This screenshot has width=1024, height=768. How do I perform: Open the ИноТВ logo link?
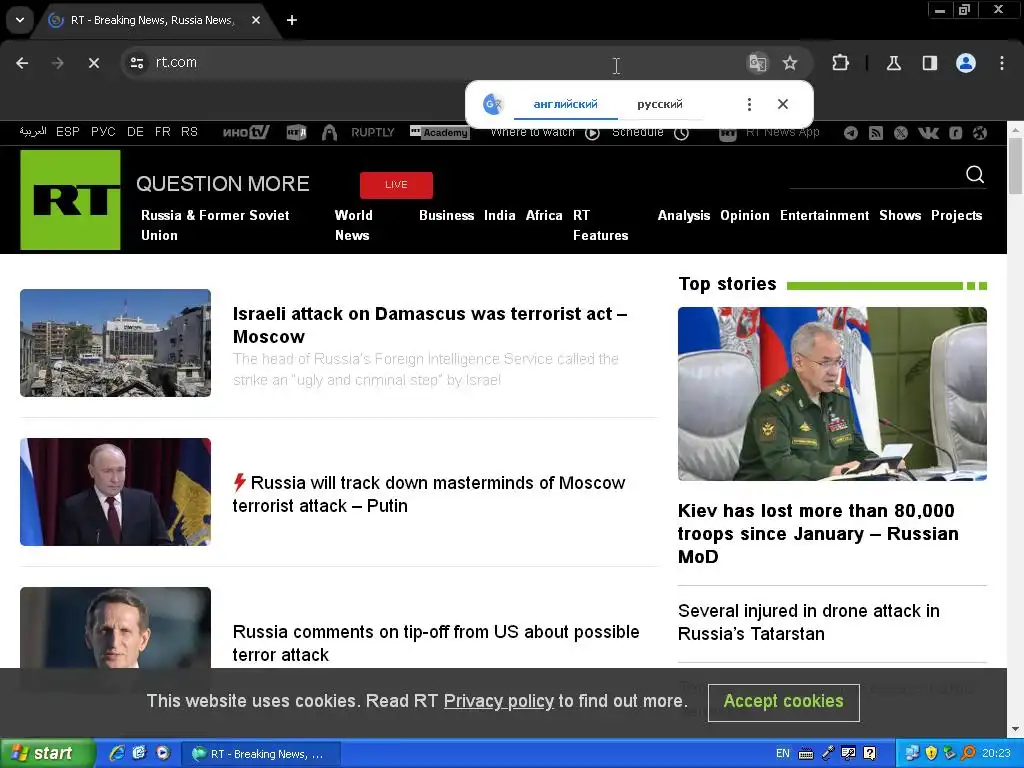click(x=246, y=132)
